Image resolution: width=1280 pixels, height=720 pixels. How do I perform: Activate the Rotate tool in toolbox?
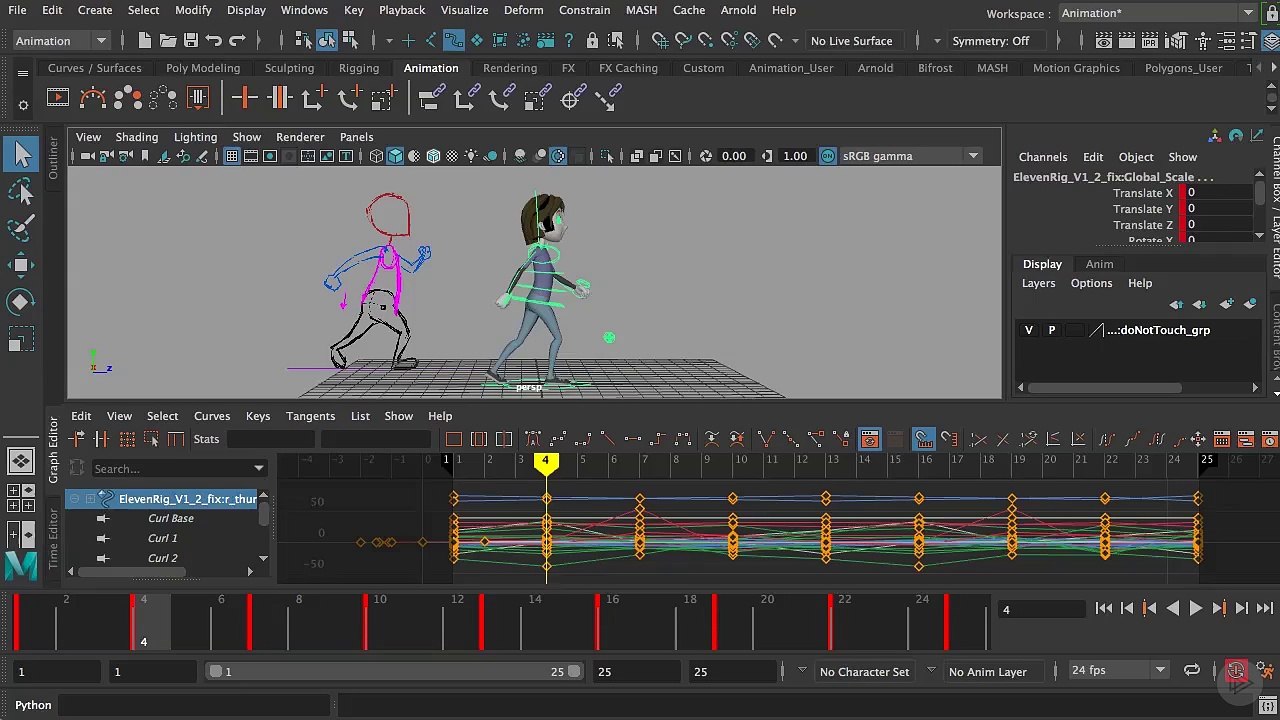[22, 302]
